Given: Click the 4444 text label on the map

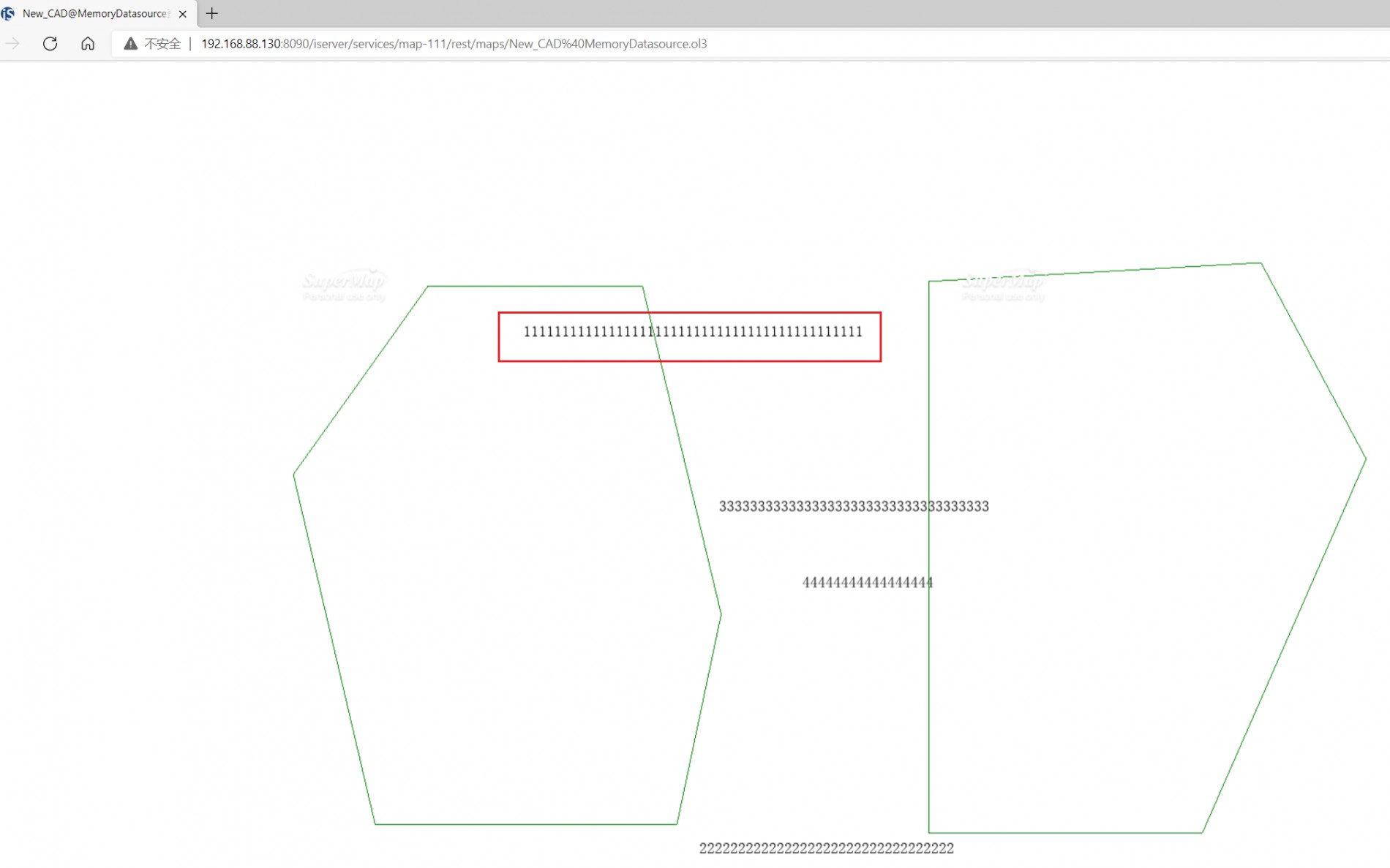Looking at the screenshot, I should tap(867, 583).
